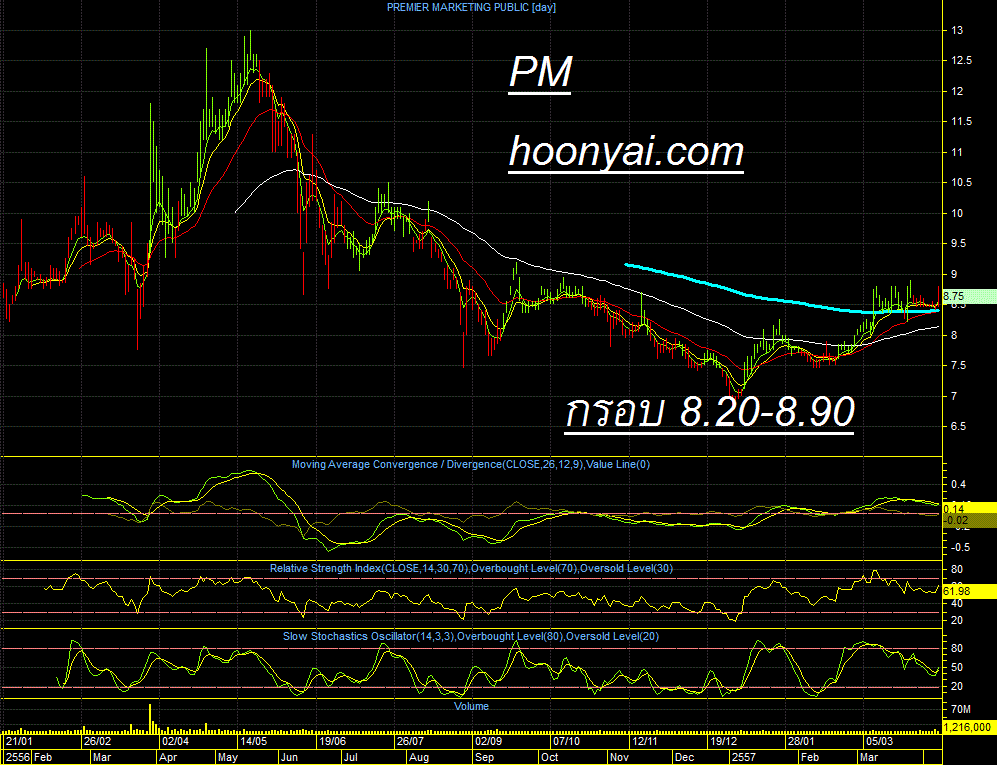
Task: Select the Apr month label
Action: click(168, 757)
